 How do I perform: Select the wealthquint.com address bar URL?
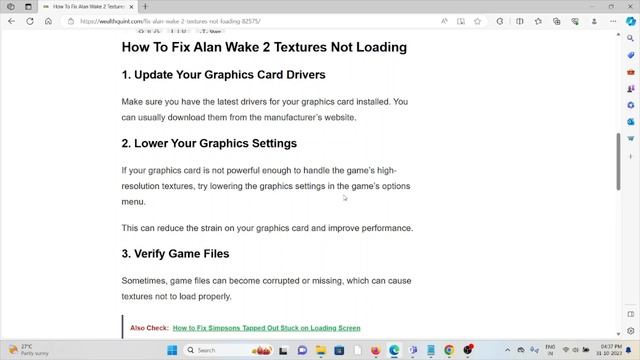click(x=170, y=21)
